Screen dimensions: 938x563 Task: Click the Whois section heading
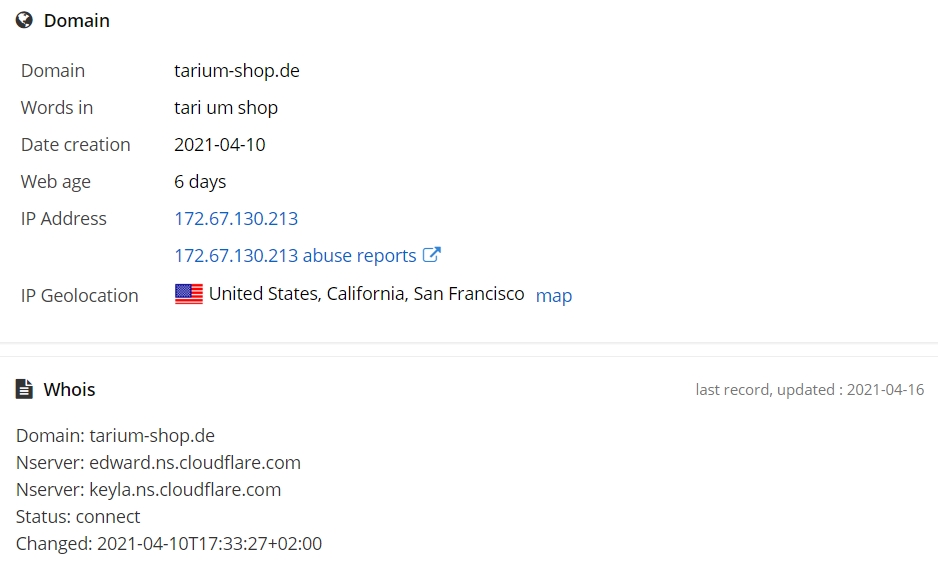[x=69, y=389]
